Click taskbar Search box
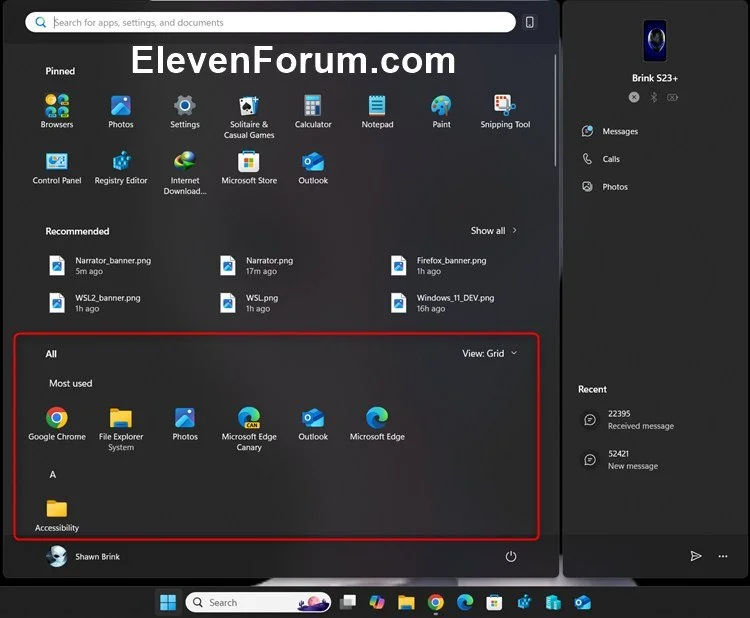This screenshot has width=750, height=618. [258, 602]
